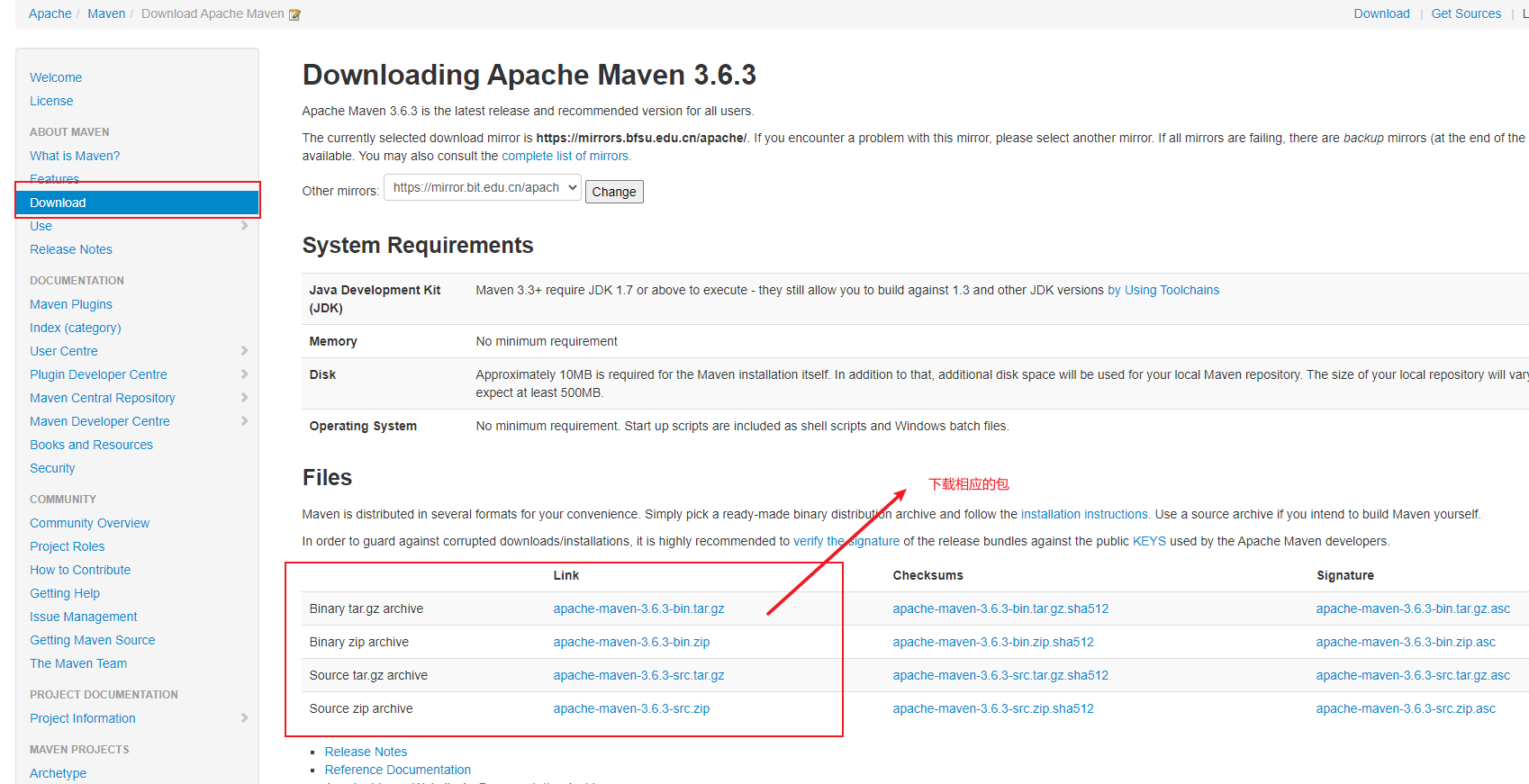Screen dimensions: 1529x784
Task: Open apache-maven-3.6.3-bin.zip.asc signature
Action: point(1406,642)
